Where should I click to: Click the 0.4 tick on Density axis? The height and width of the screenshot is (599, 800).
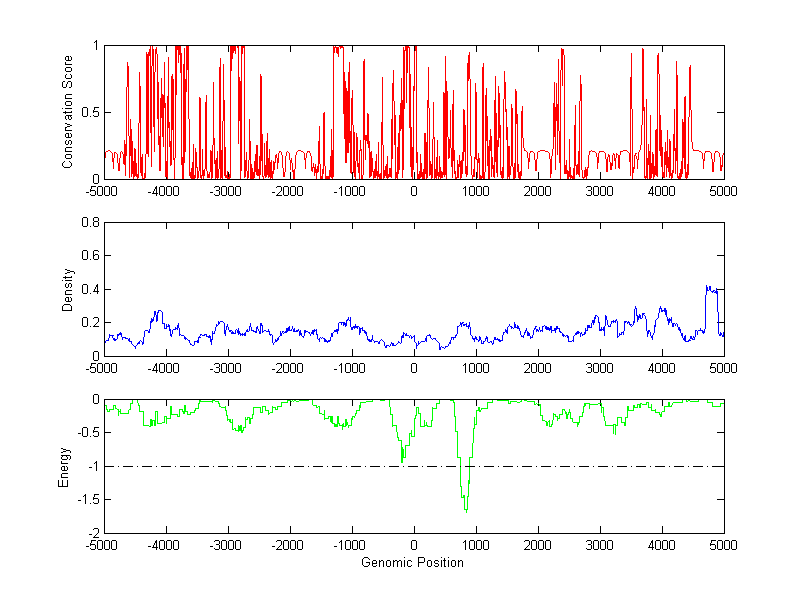tap(89, 289)
